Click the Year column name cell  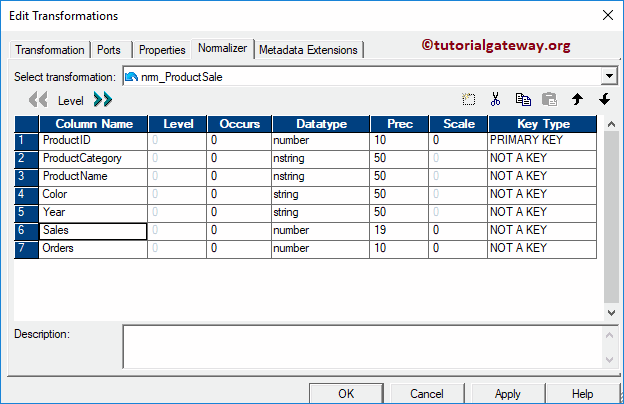[94, 213]
